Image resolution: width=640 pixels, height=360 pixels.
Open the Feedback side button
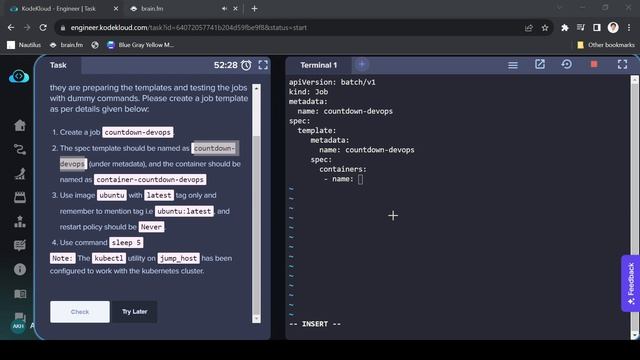coord(631,283)
